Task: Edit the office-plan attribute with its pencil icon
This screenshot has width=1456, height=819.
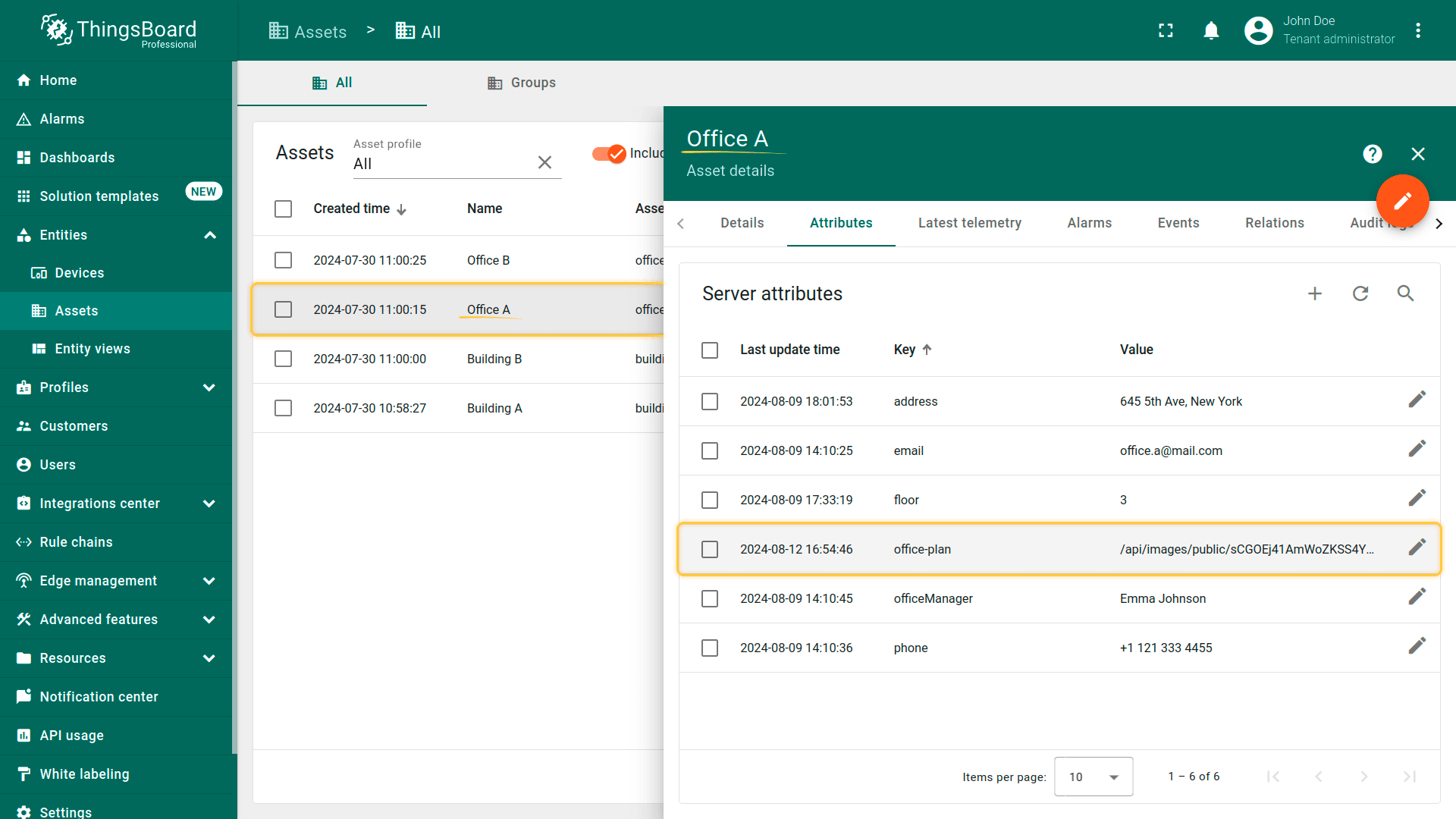Action: pyautogui.click(x=1417, y=548)
